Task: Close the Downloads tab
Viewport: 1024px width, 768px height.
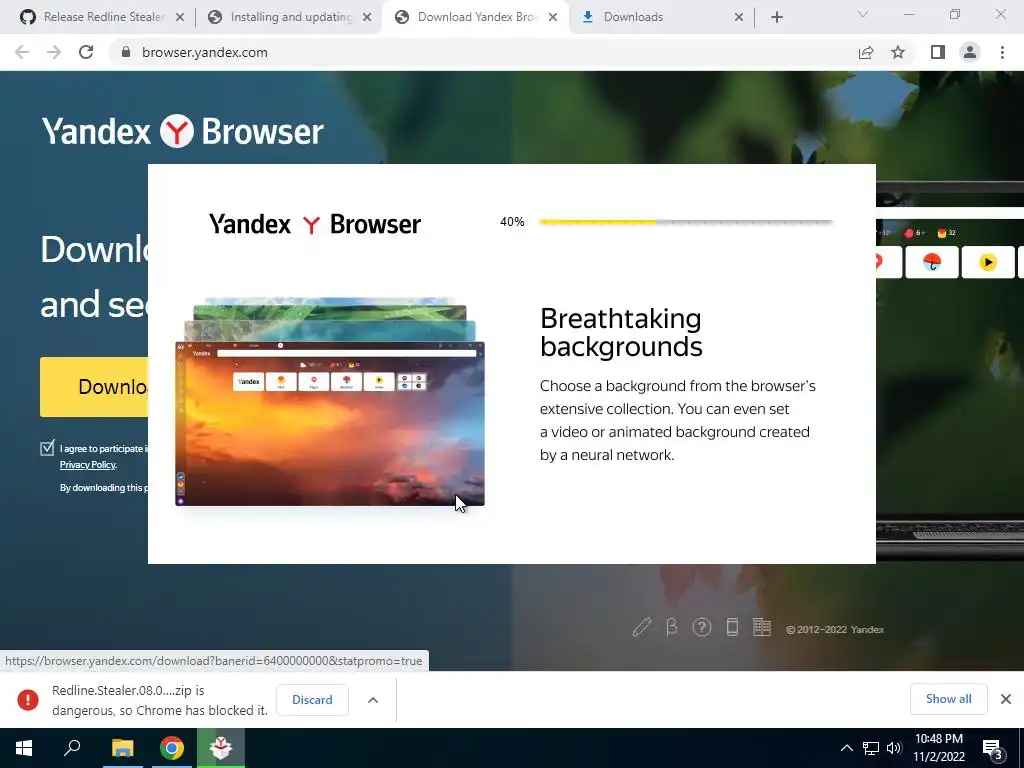Action: coord(739,17)
